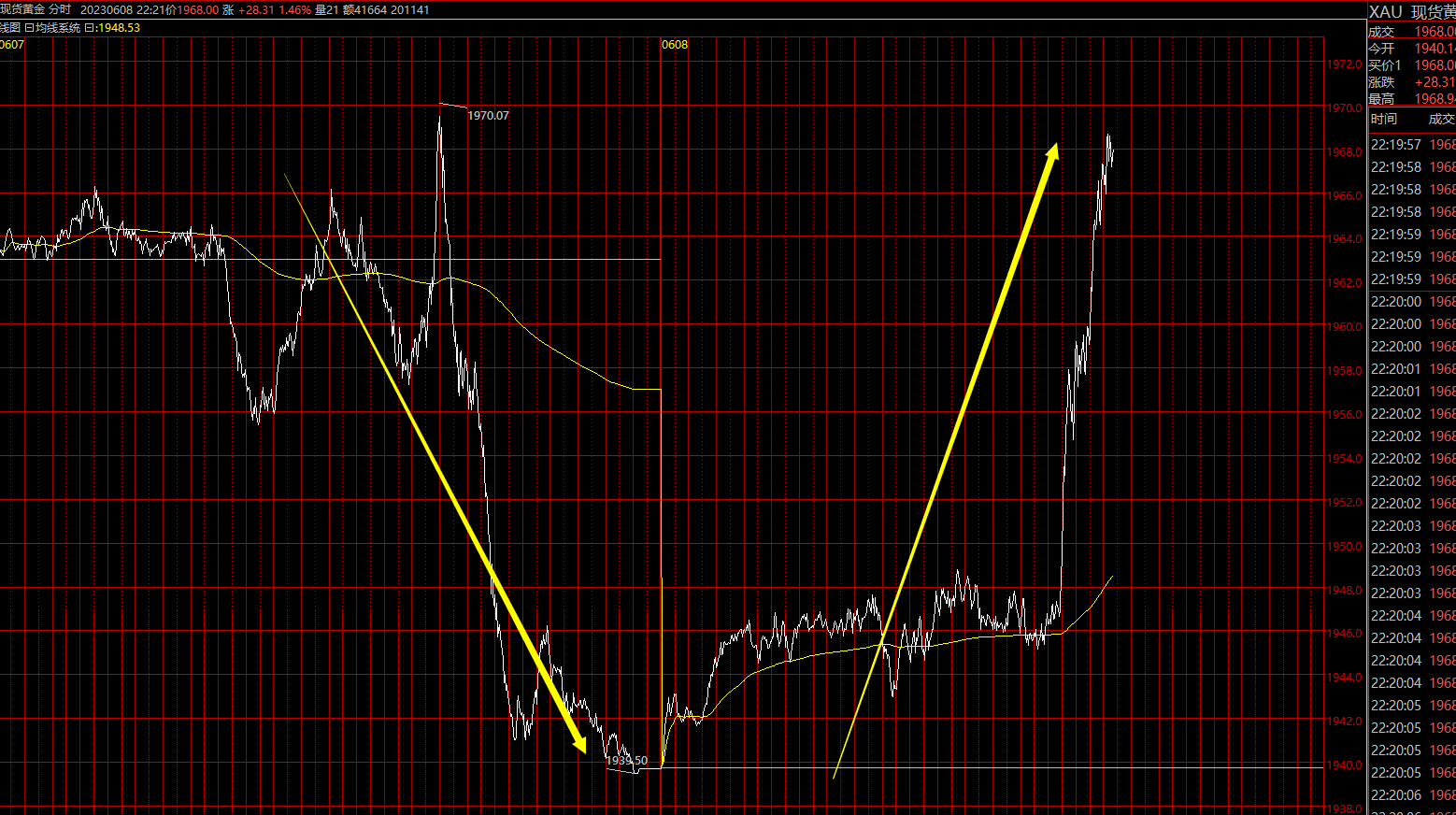Click the 1.46% percentage change in header

(295, 9)
